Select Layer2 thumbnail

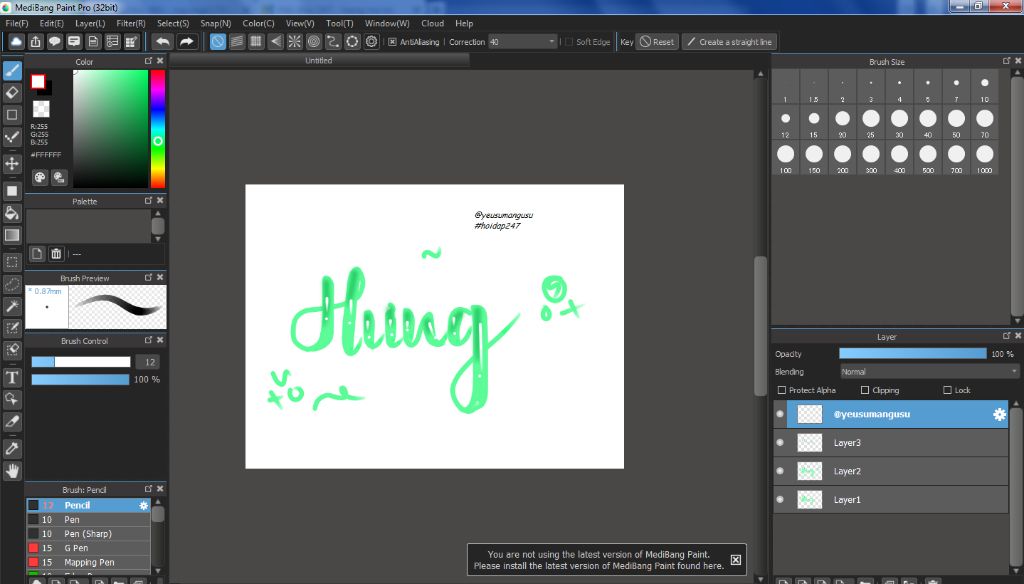[810, 471]
